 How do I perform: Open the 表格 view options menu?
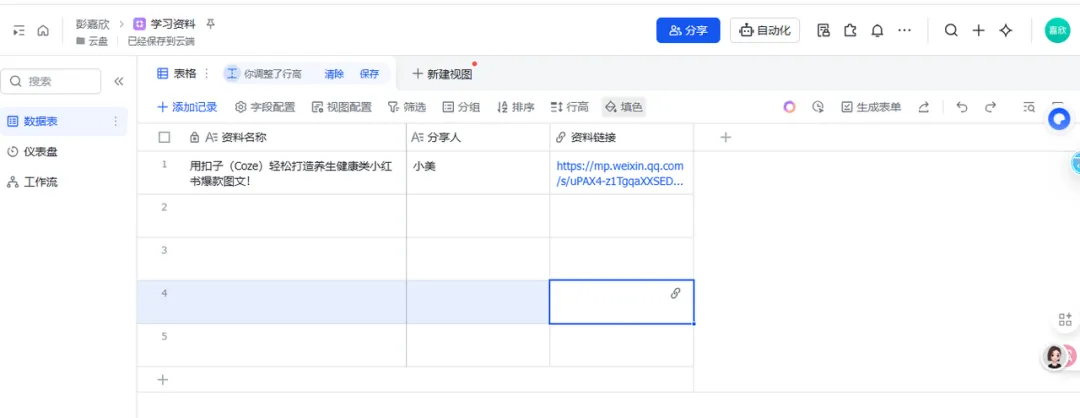[x=207, y=73]
